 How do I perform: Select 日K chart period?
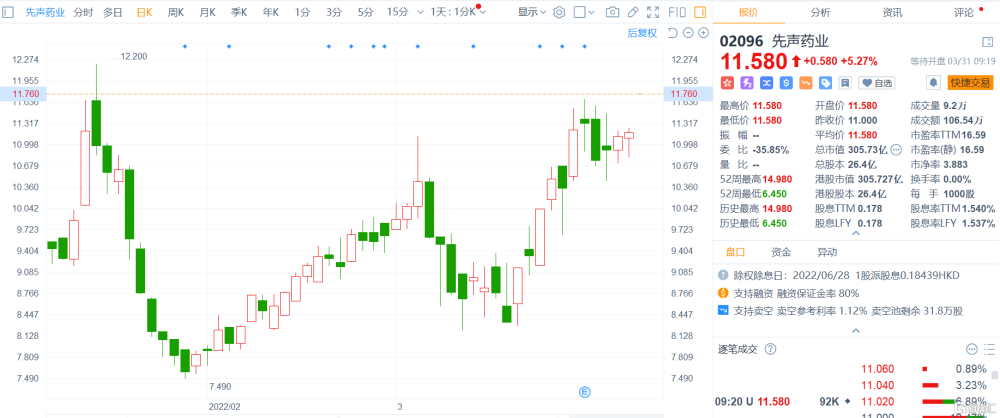coord(145,12)
